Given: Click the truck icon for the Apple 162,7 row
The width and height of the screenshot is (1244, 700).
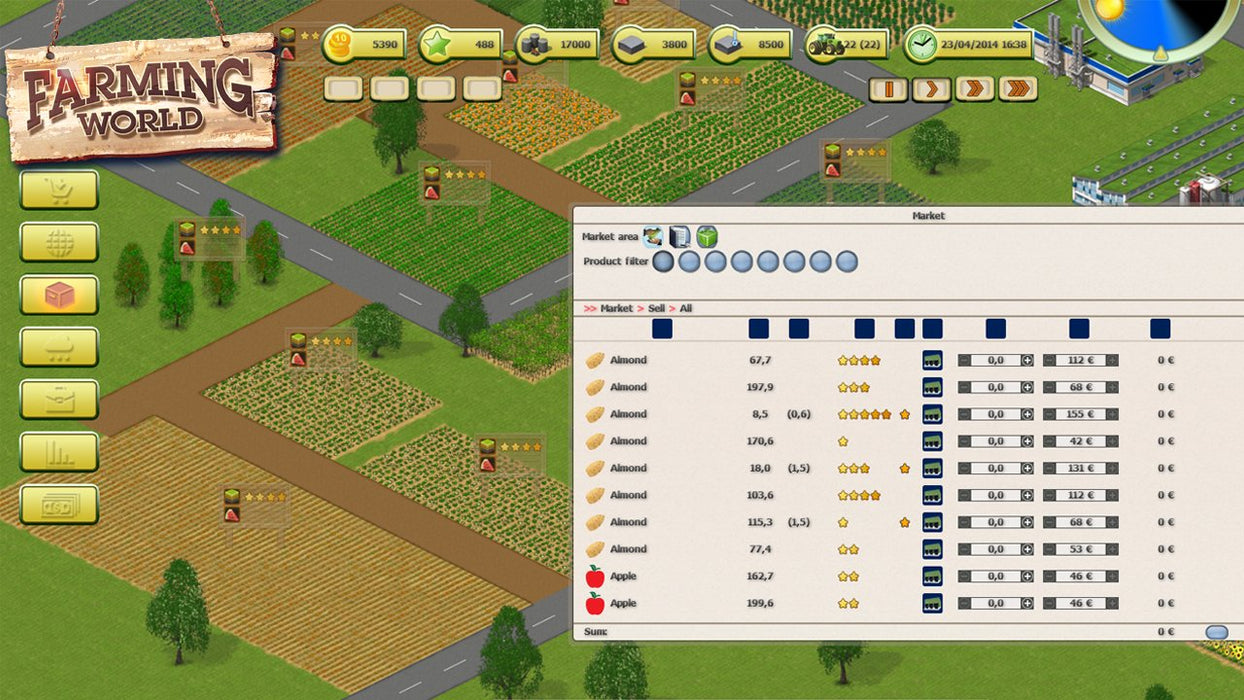Looking at the screenshot, I should (x=930, y=576).
